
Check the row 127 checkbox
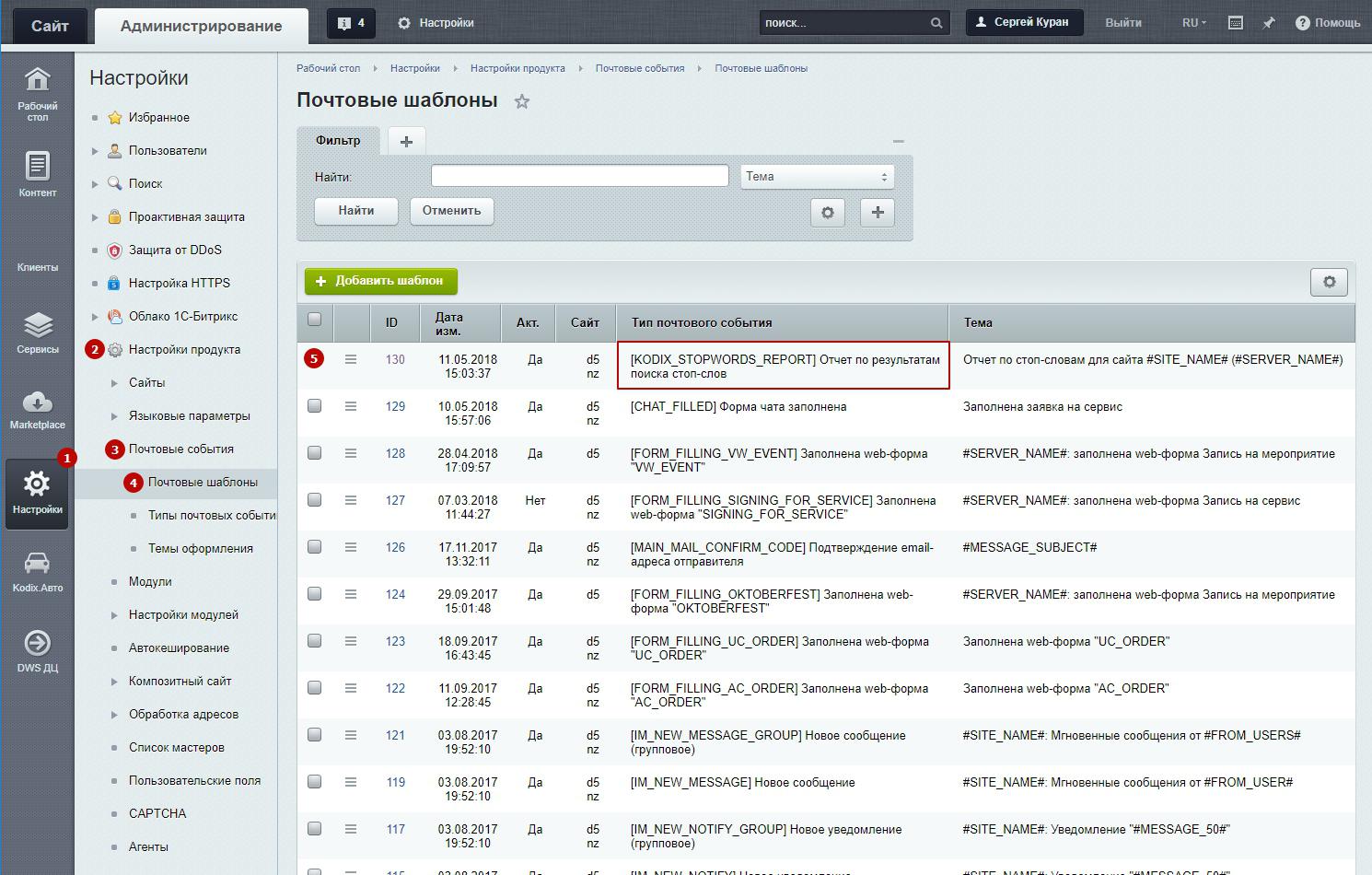(x=315, y=500)
